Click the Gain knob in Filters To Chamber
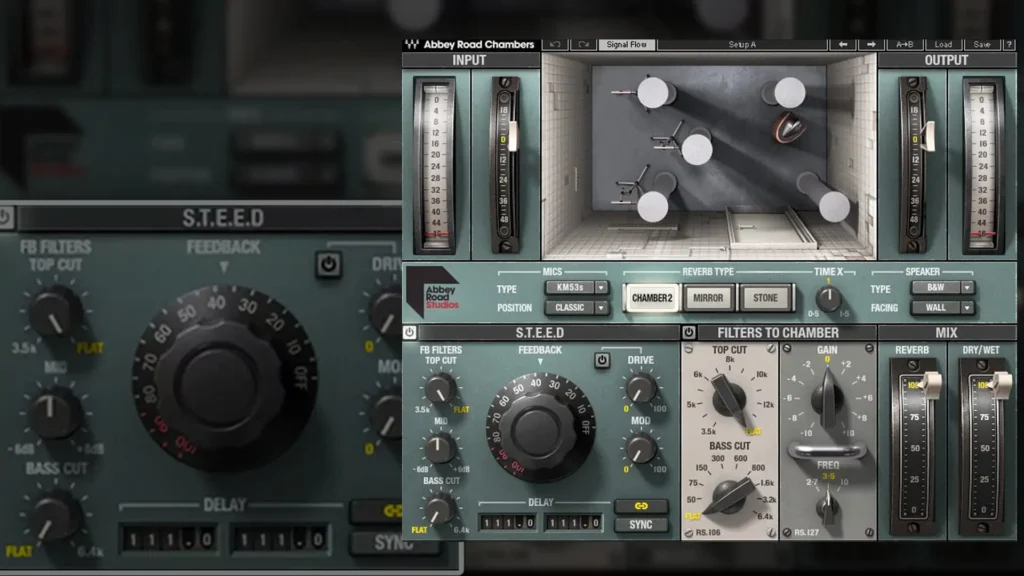Image resolution: width=1024 pixels, height=576 pixels. (827, 397)
